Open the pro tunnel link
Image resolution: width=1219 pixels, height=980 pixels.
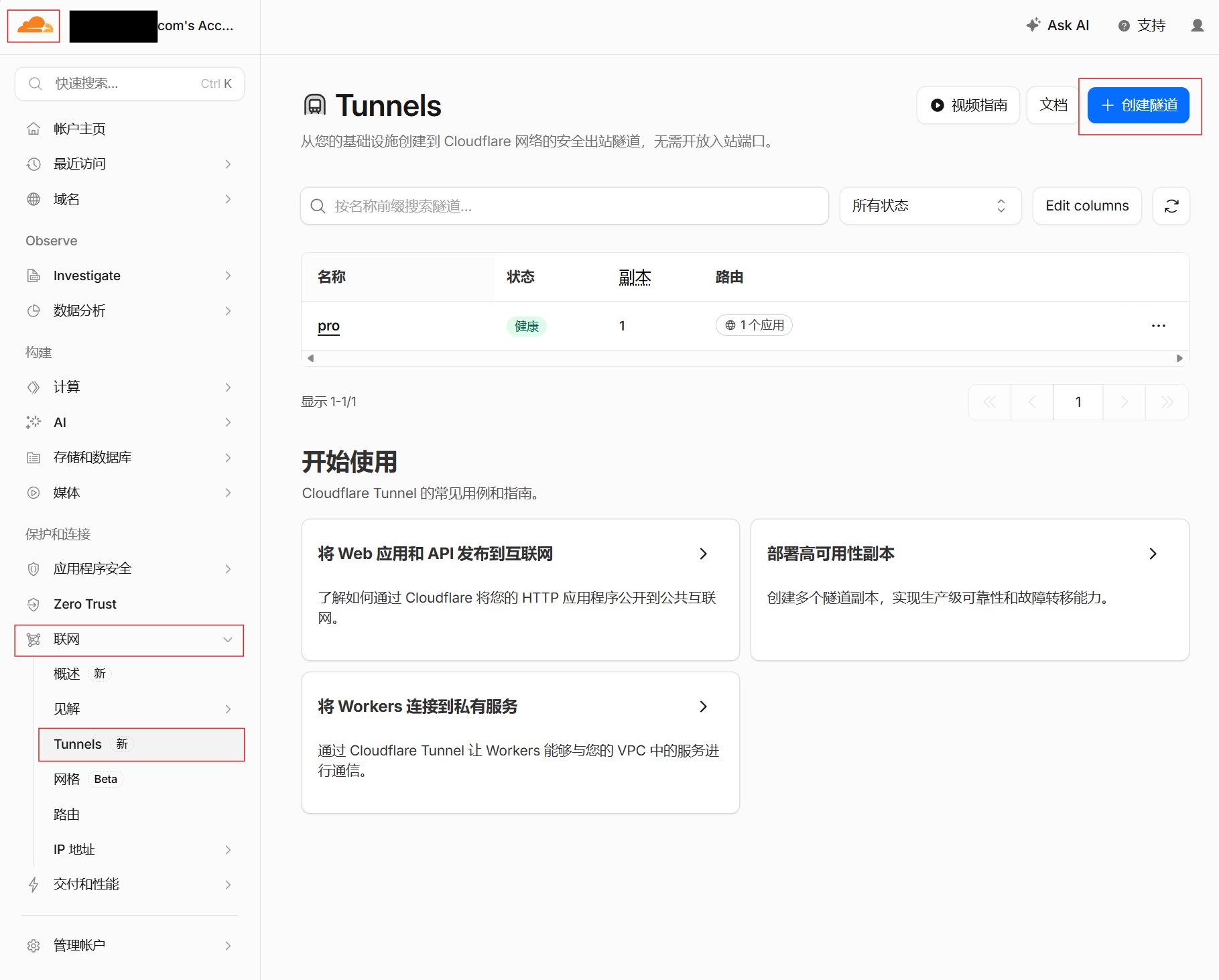click(x=328, y=326)
